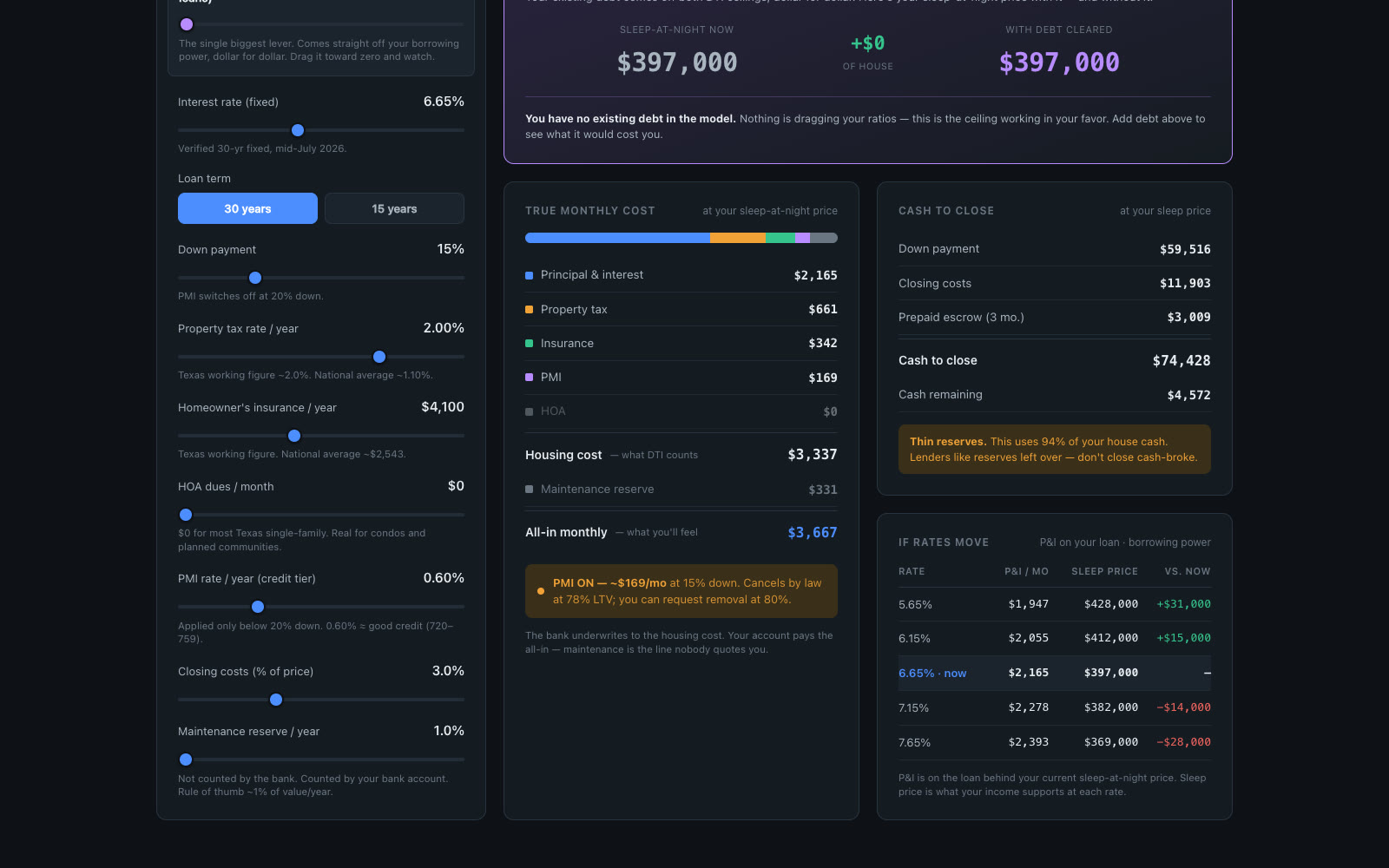This screenshot has height=868, width=1389.
Task: Click the Prepaid escrow amount $3,009
Action: click(1188, 317)
